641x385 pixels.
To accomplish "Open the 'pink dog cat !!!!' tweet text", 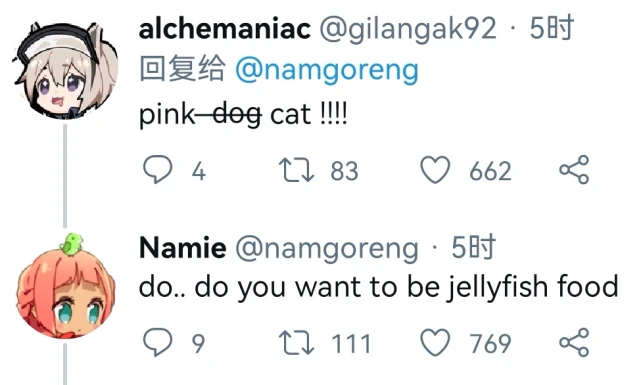I will point(243,114).
